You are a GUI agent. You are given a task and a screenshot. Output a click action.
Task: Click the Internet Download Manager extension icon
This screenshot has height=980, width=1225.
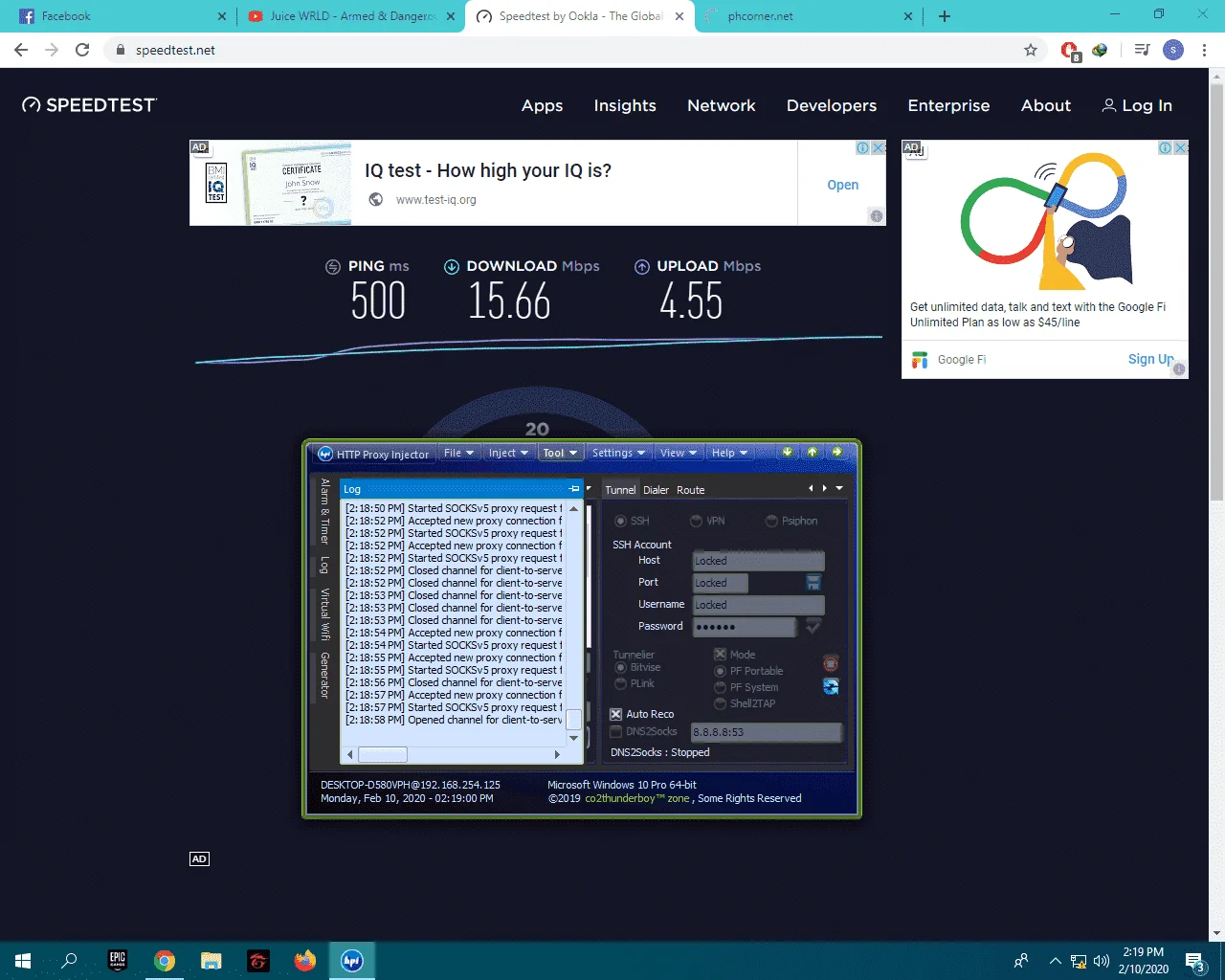pos(1100,50)
